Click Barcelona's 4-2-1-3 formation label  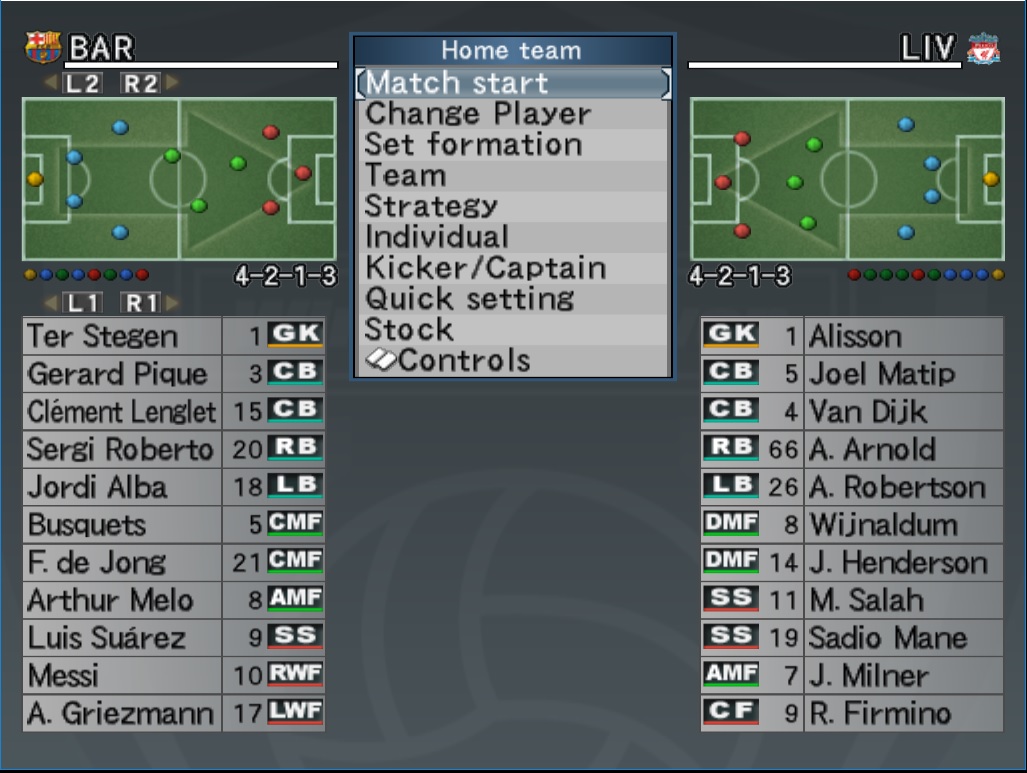pos(285,276)
